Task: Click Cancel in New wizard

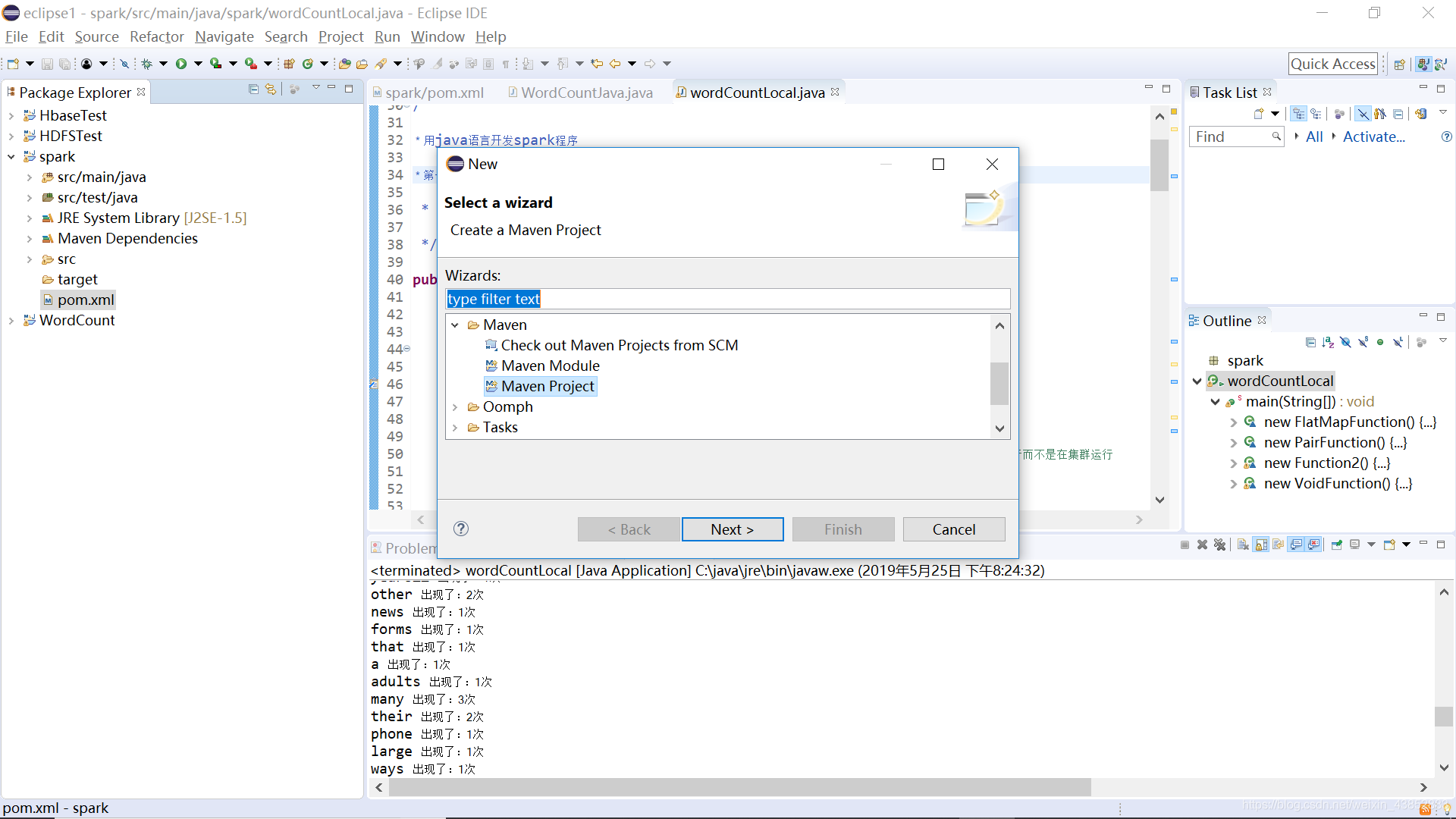Action: point(954,529)
